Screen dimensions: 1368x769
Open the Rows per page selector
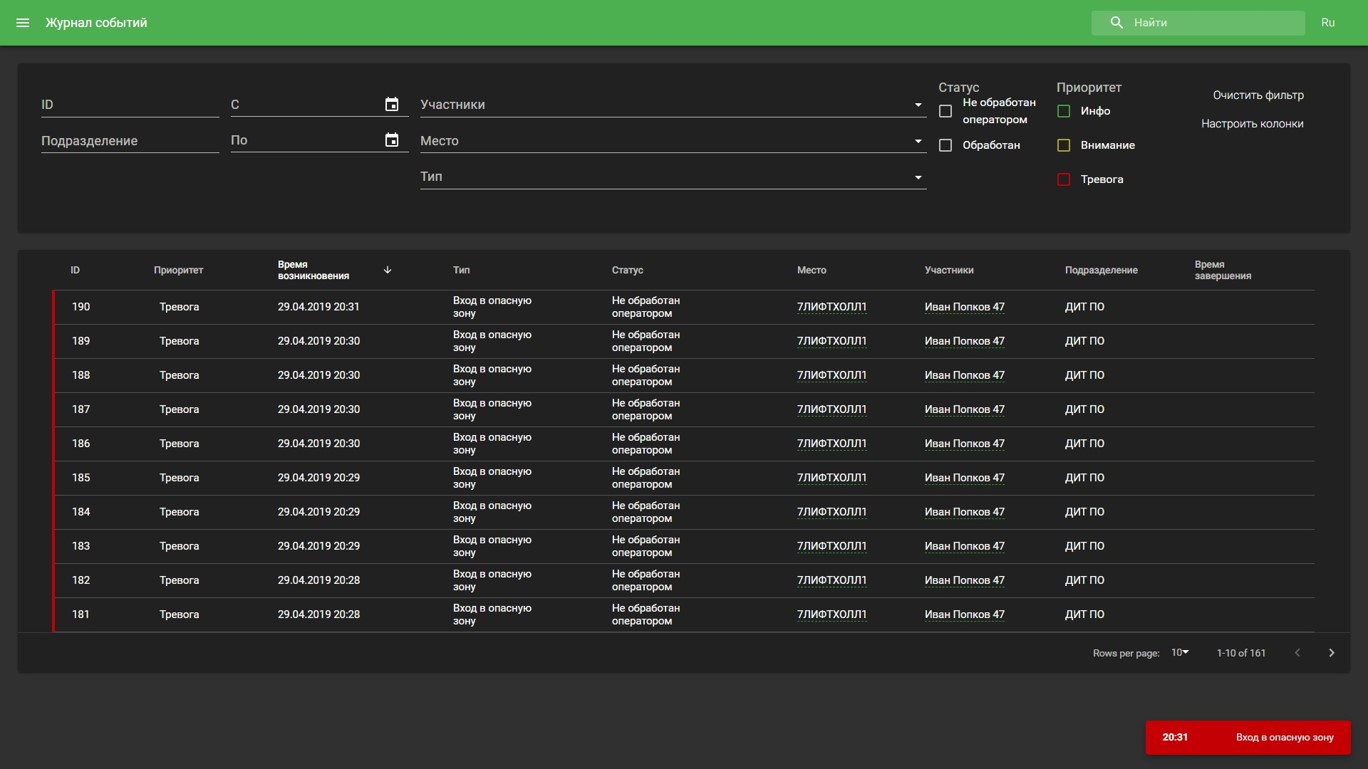pos(1180,653)
